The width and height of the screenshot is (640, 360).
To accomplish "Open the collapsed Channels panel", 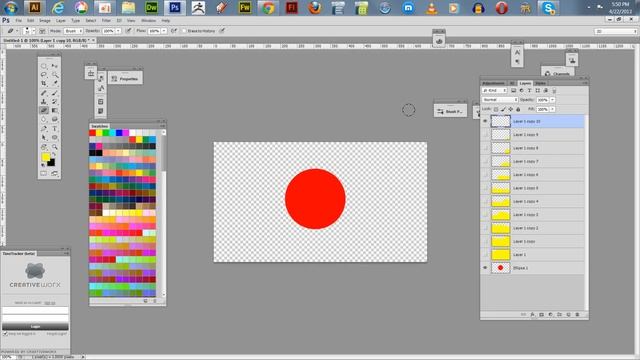I will pos(558,73).
